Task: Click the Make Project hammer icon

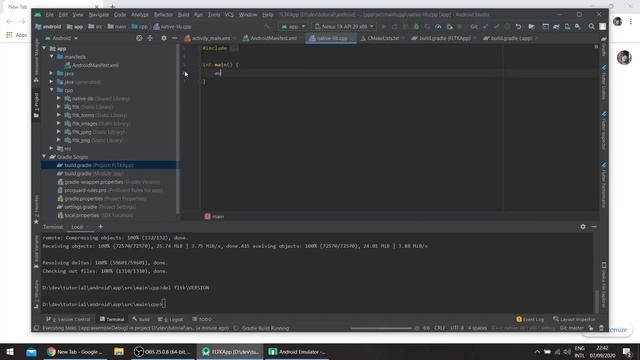Action: [268, 27]
